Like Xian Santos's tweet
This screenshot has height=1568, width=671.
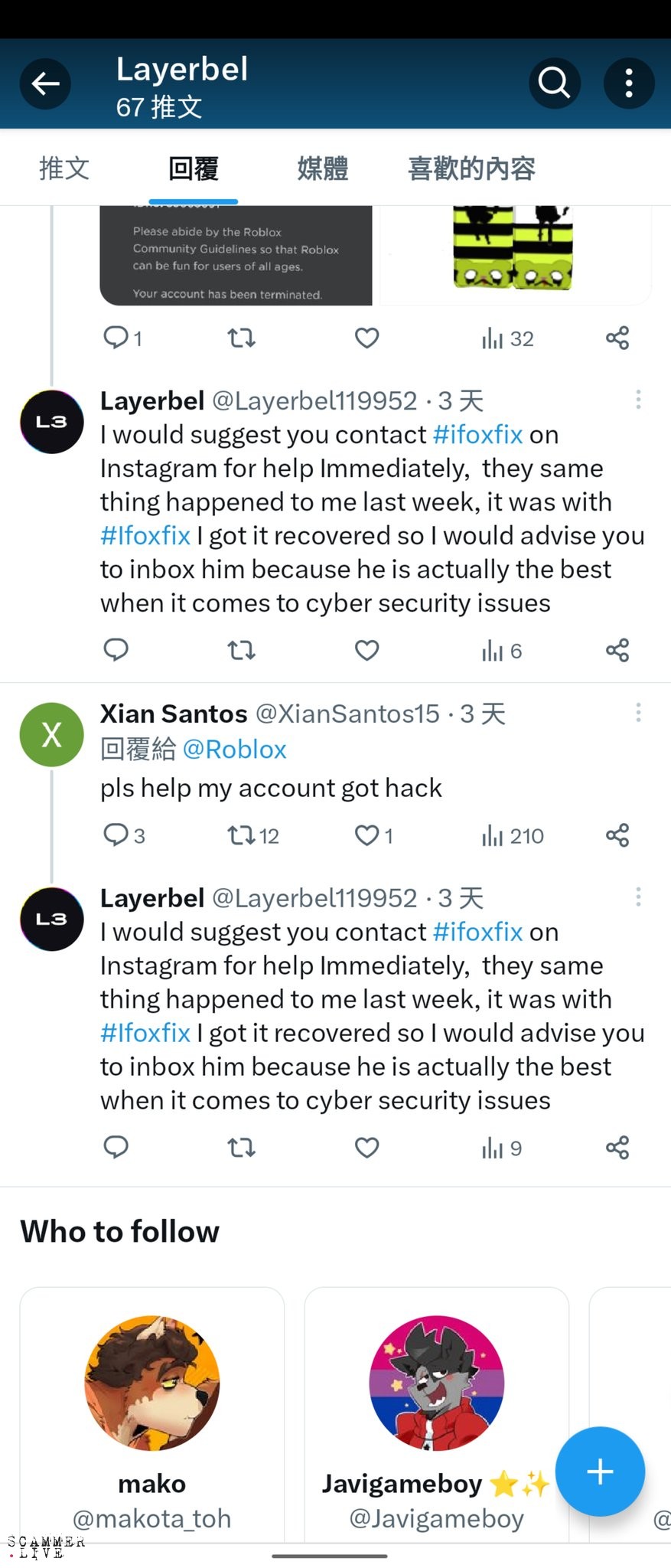pos(367,835)
